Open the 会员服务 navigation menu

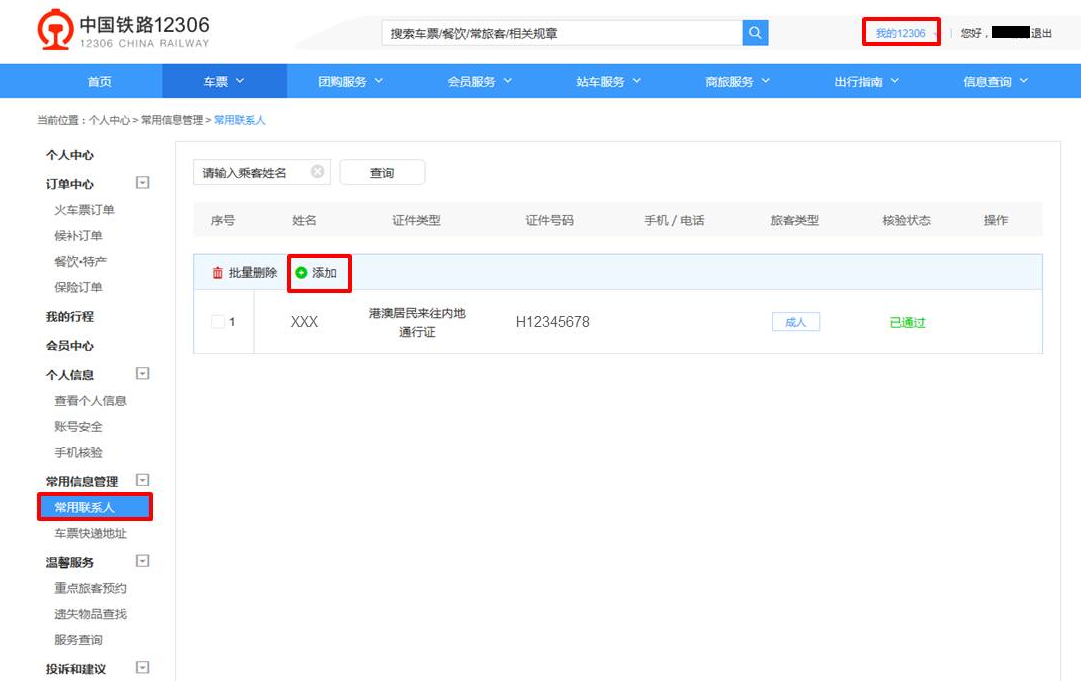tap(480, 82)
